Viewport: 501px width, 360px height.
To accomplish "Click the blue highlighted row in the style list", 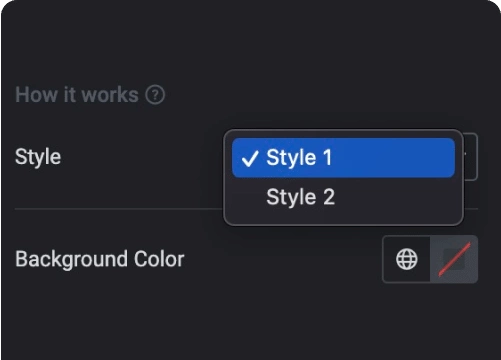I will [343, 158].
